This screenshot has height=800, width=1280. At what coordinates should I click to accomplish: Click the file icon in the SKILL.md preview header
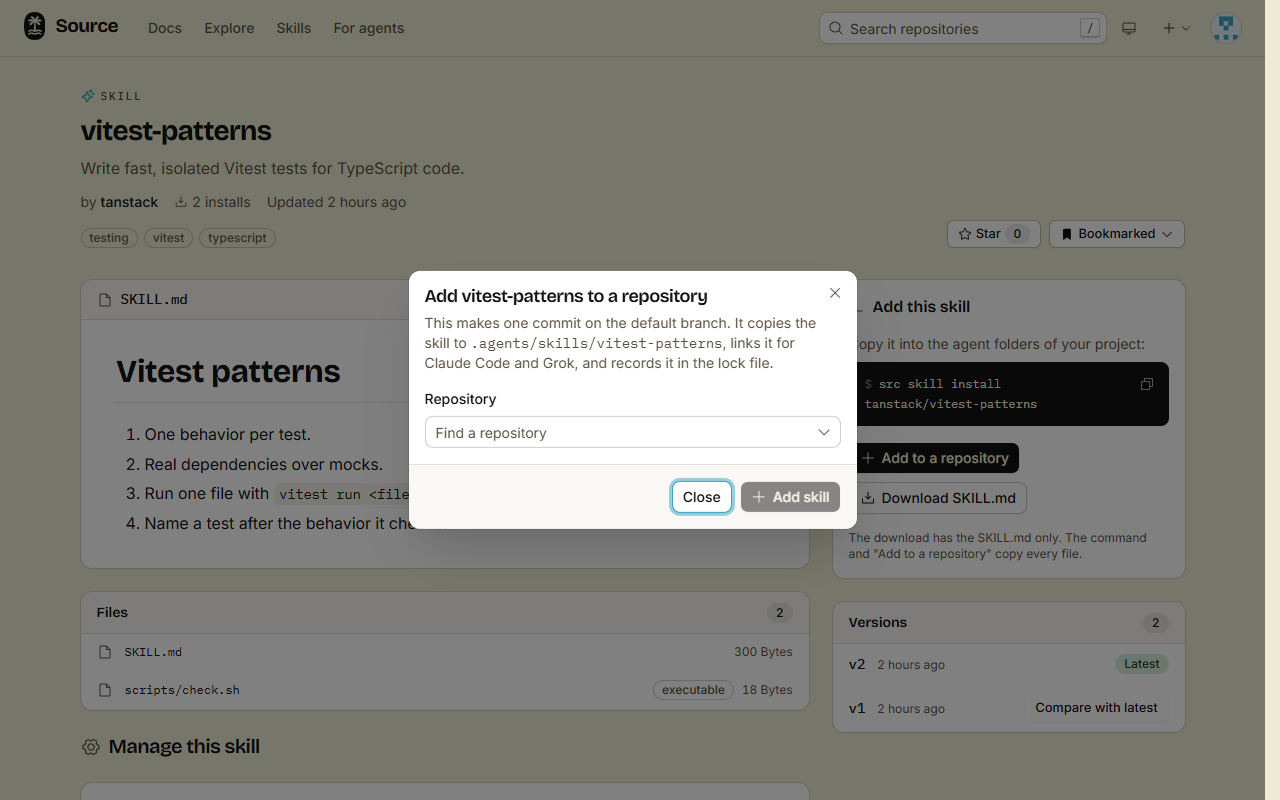pos(105,299)
